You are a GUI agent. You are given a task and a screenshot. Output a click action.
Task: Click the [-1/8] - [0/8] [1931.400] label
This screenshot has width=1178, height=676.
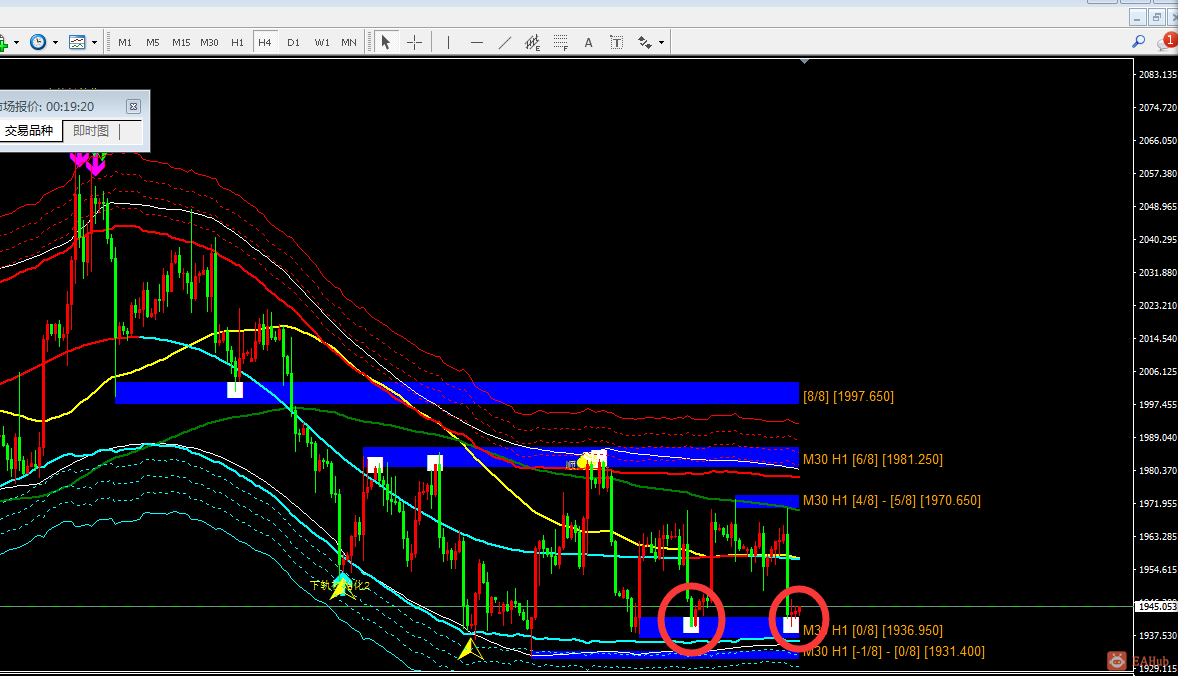893,651
